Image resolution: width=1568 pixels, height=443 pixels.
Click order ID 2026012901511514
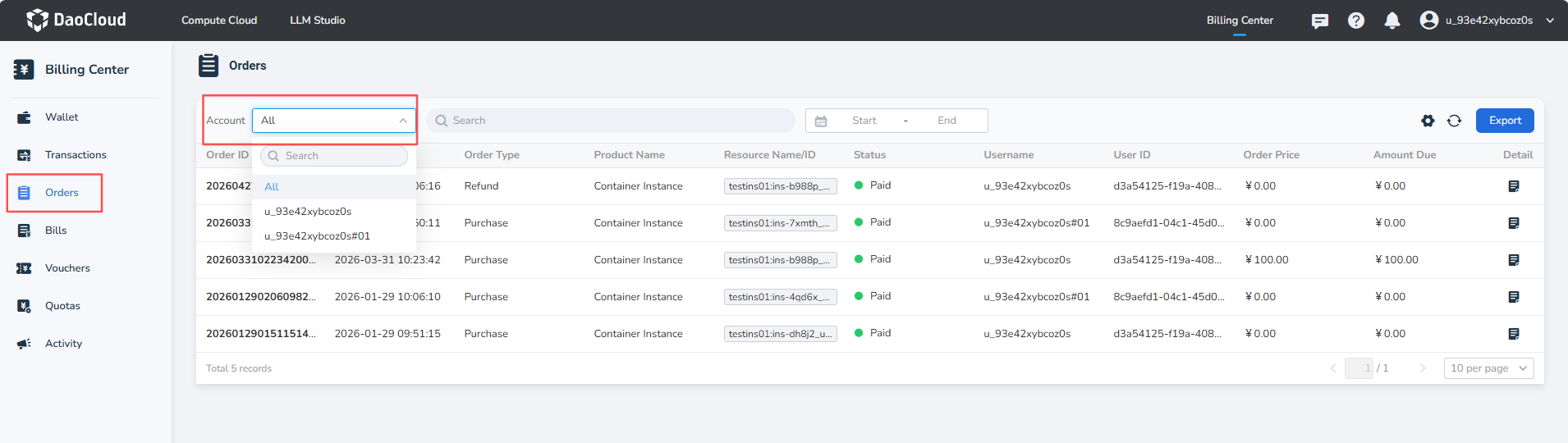coord(260,334)
